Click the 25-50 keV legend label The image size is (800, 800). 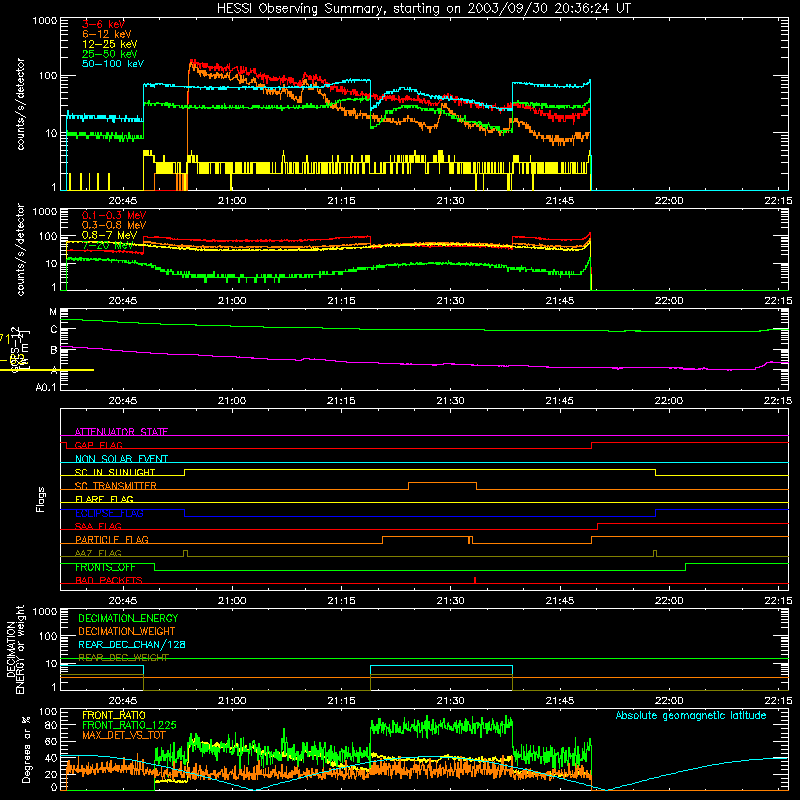(x=110, y=54)
